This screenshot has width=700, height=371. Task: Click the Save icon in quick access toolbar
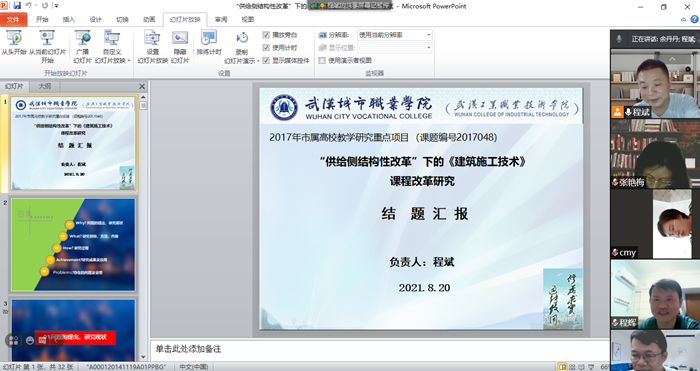point(17,6)
